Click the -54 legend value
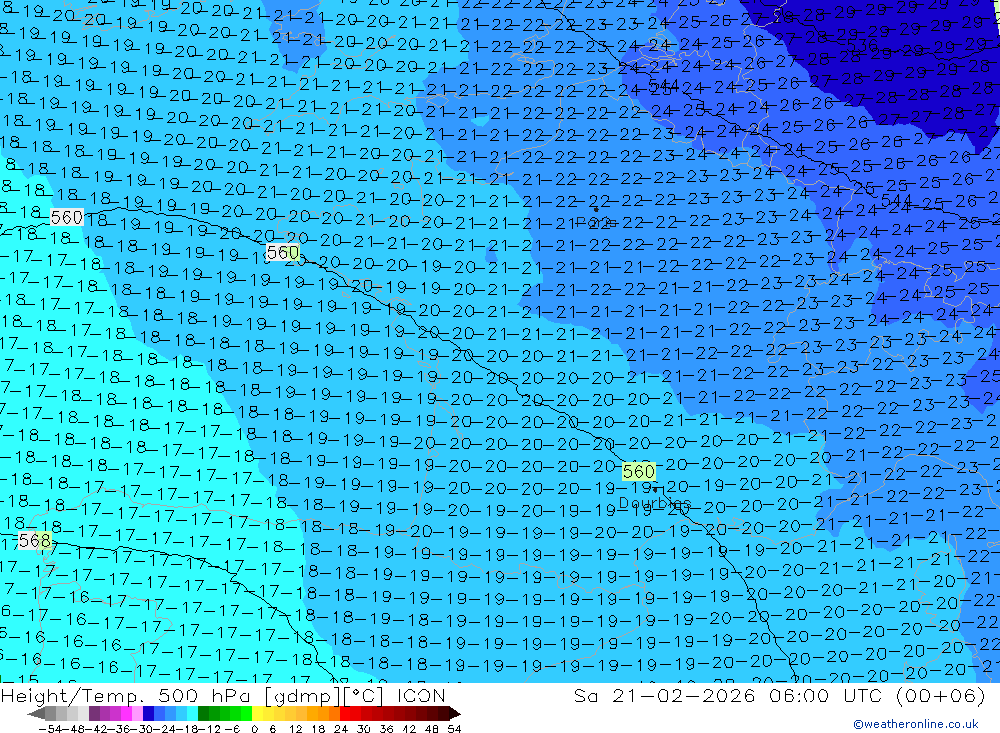 (50, 729)
